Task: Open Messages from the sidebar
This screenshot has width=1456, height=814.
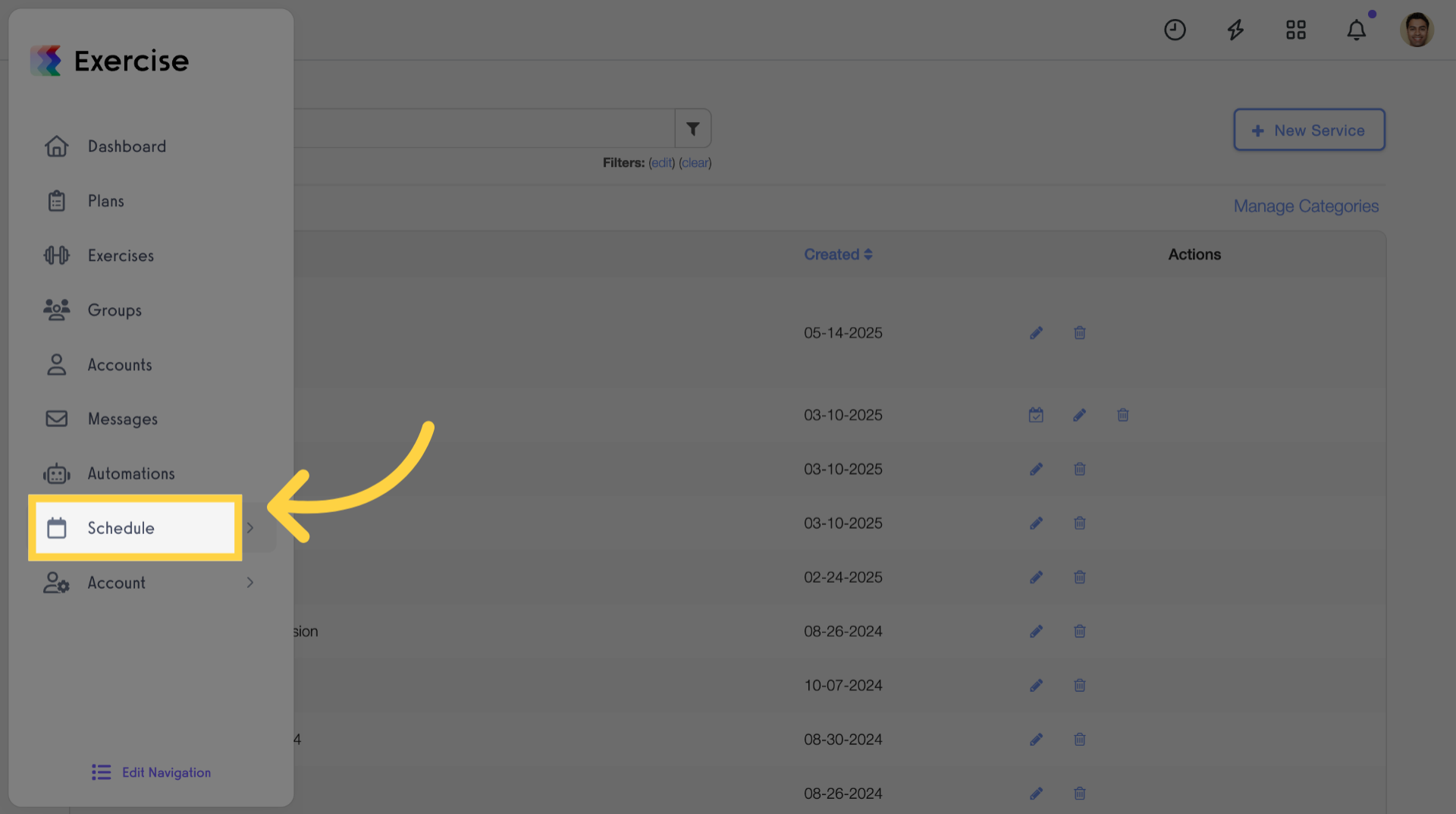Action: (x=122, y=419)
